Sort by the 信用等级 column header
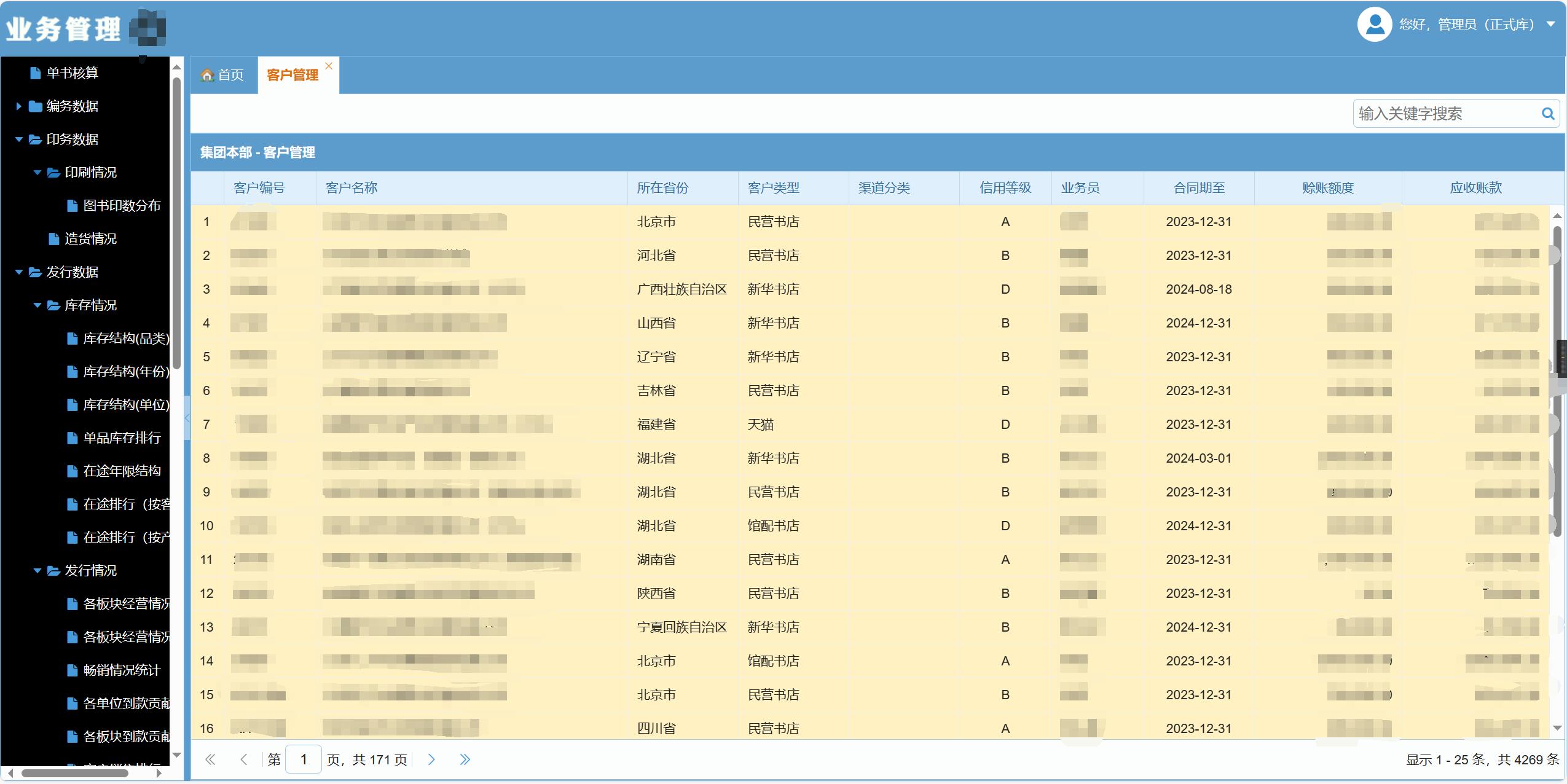Viewport: 1567px width, 784px height. pos(1005,188)
